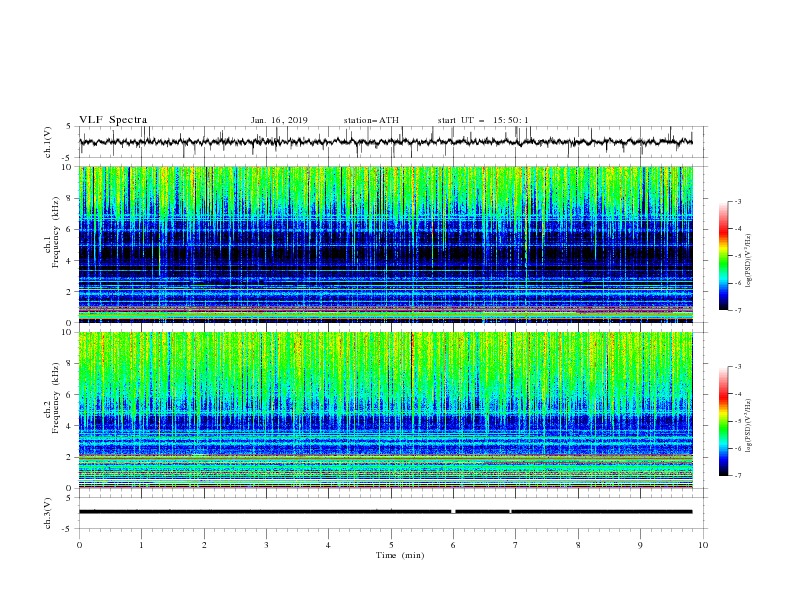The image size is (792, 612).
Task: Click the ch.2 log(PSD) colorbar label
Action: [748, 425]
